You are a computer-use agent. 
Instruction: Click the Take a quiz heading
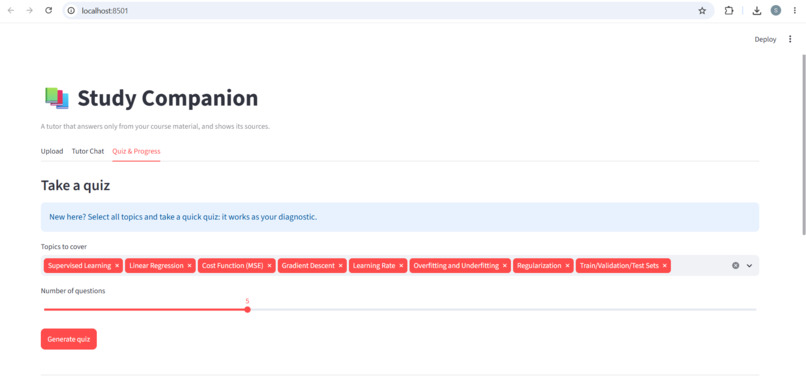(x=76, y=186)
